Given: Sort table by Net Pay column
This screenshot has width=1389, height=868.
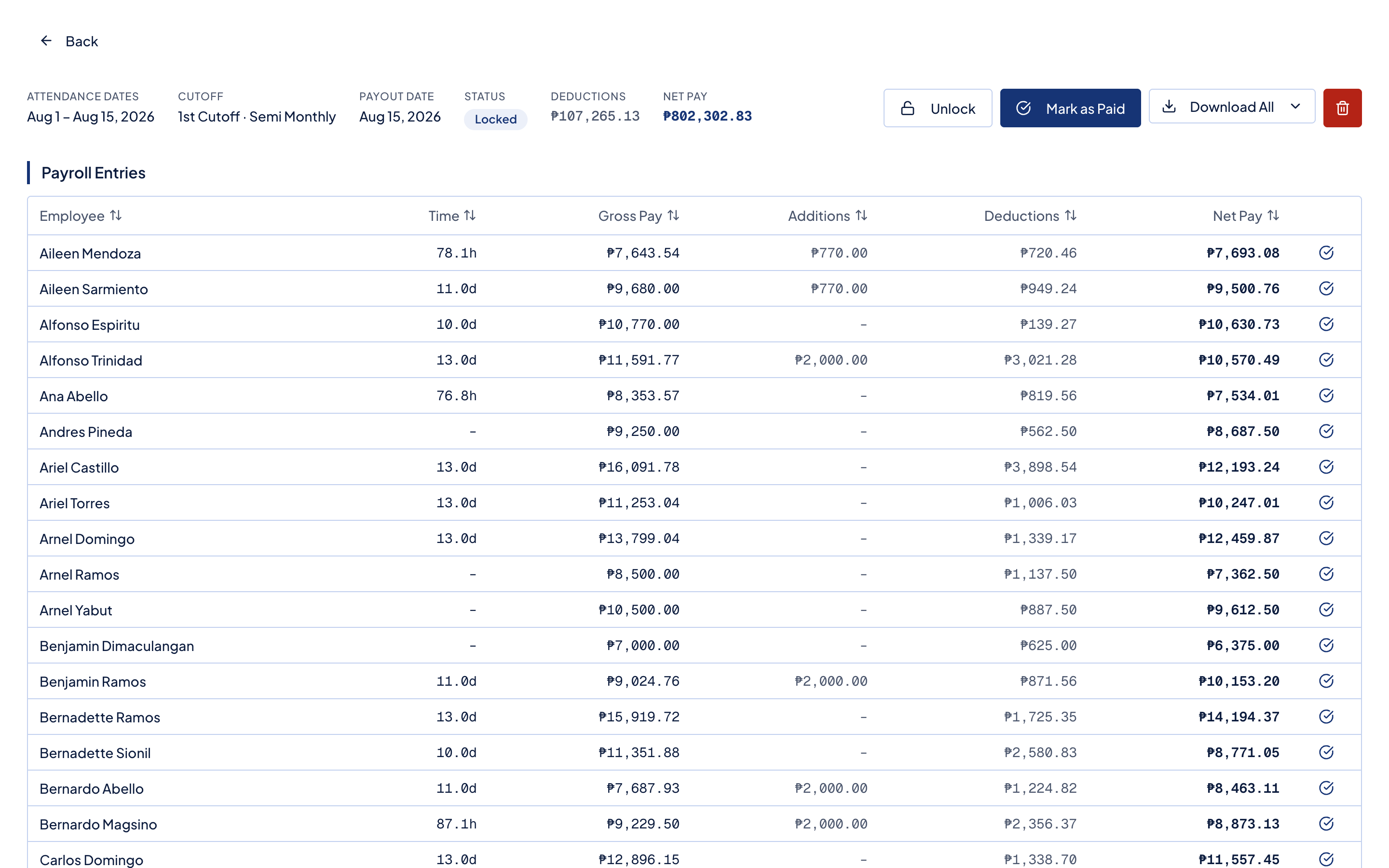Looking at the screenshot, I should pyautogui.click(x=1246, y=216).
